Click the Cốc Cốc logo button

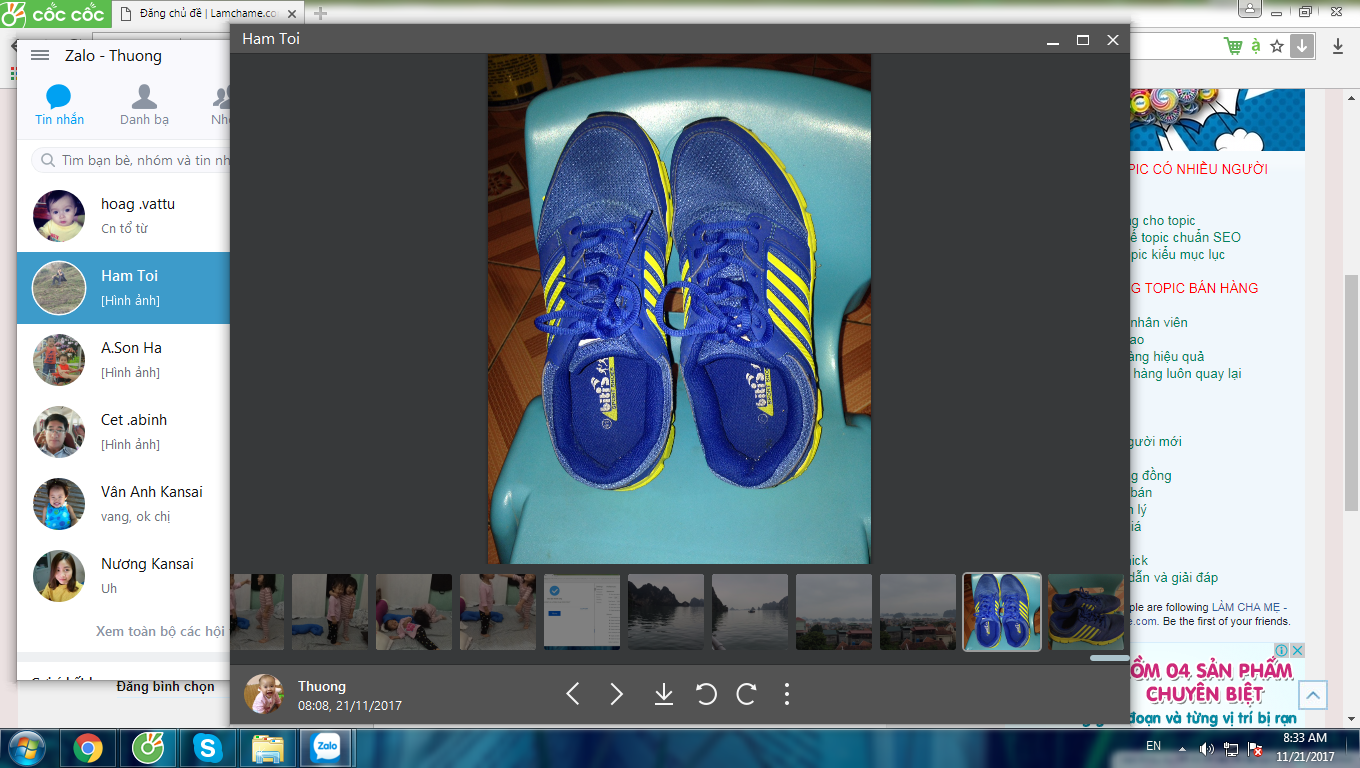(x=55, y=14)
